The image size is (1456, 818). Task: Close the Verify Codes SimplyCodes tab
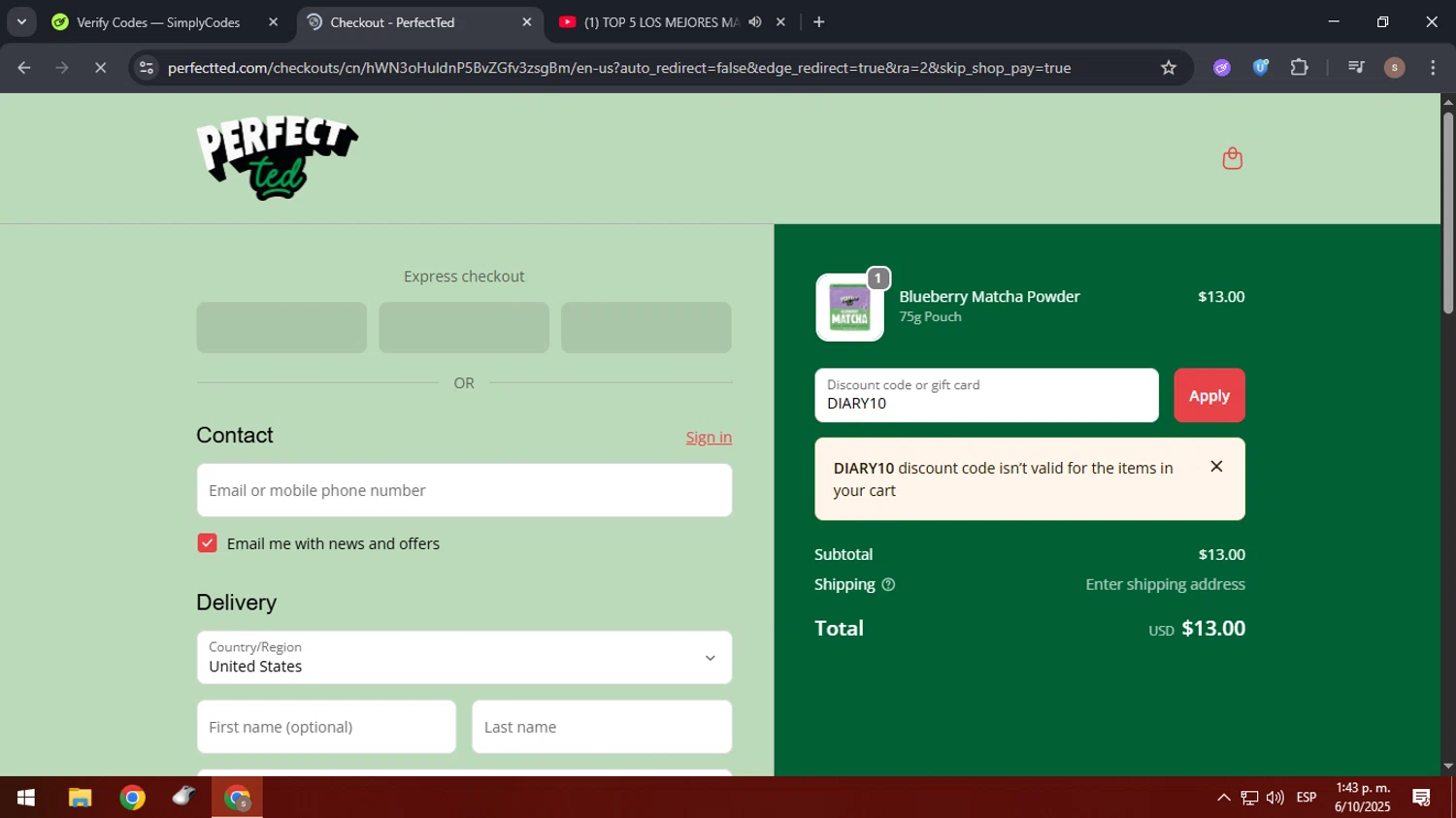(273, 22)
